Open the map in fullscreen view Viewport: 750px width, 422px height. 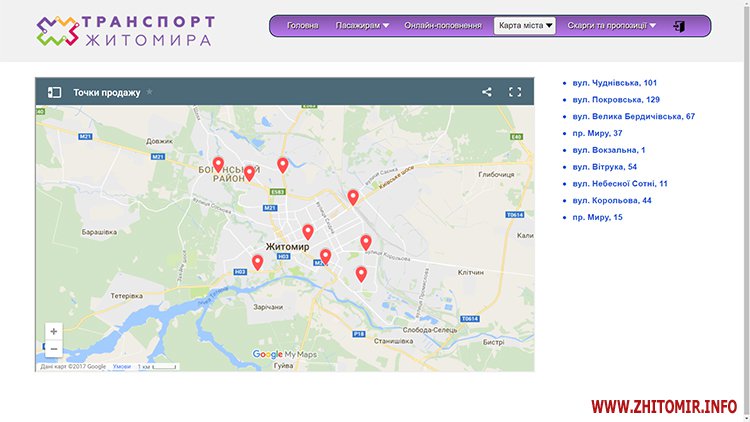click(x=515, y=92)
